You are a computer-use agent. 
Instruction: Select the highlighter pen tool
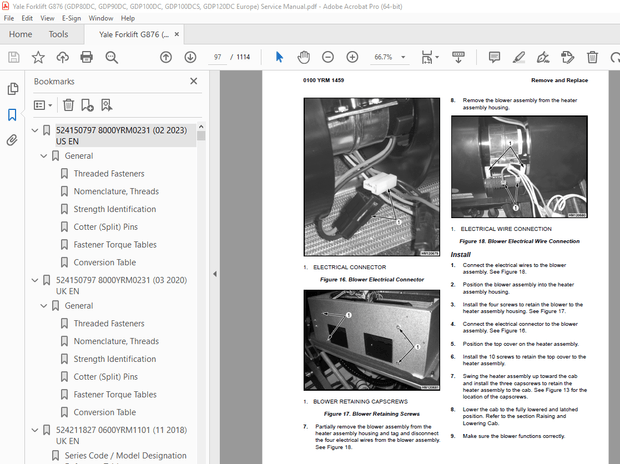518,57
